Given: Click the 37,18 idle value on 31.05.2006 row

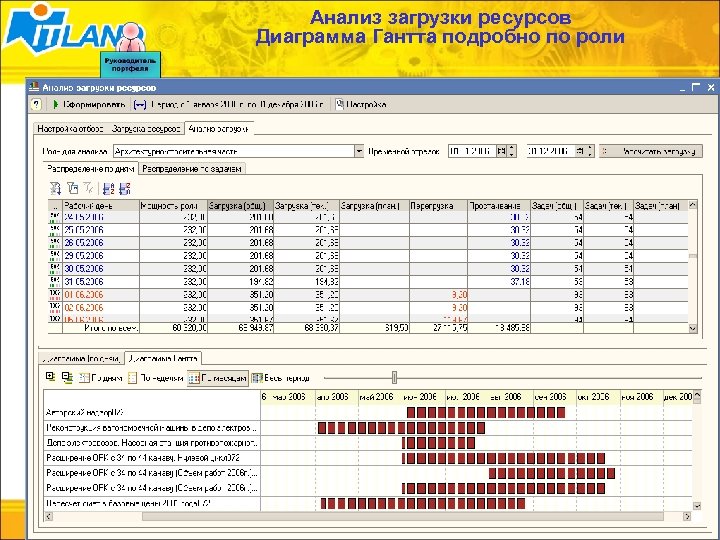Looking at the screenshot, I should (519, 281).
